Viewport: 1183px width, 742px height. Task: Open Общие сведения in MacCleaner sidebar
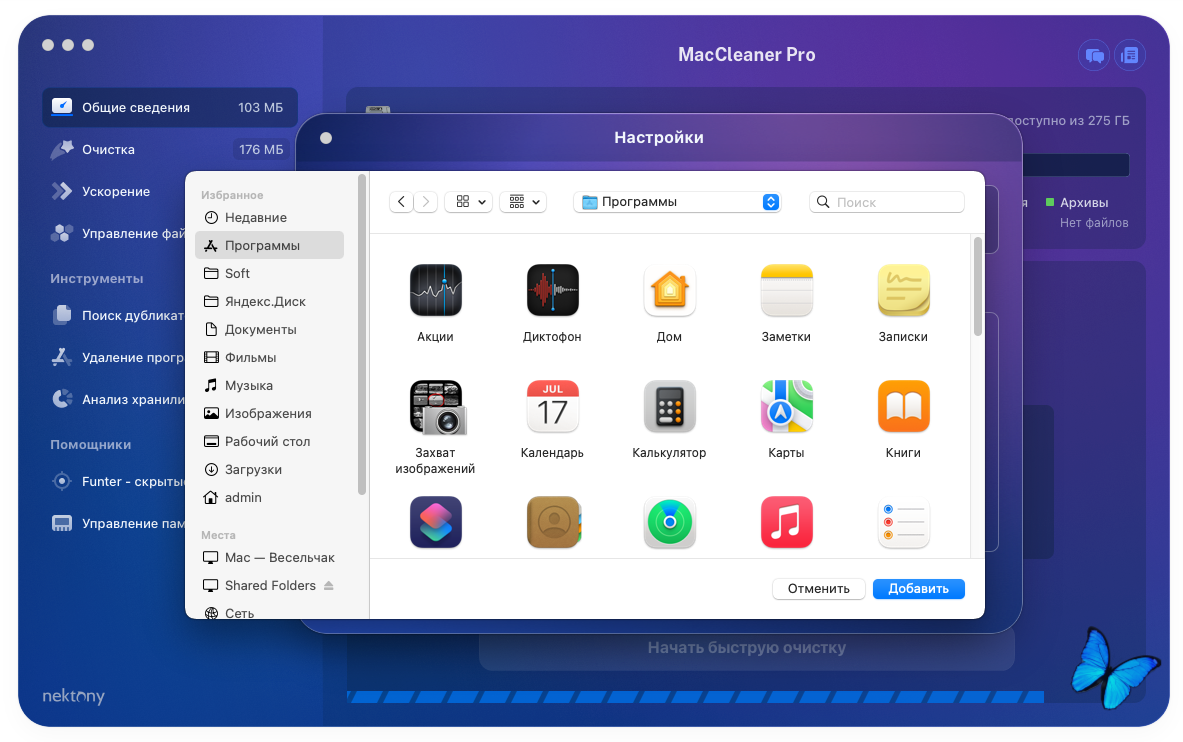pos(170,107)
